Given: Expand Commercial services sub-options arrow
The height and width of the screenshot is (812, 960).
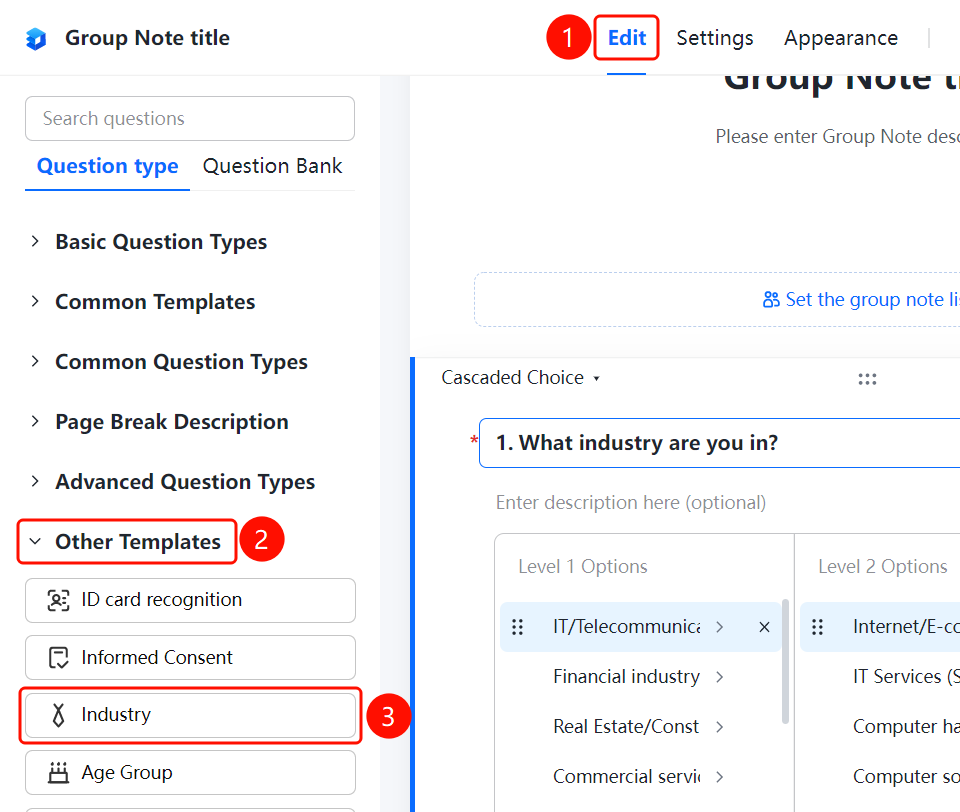Looking at the screenshot, I should (719, 777).
